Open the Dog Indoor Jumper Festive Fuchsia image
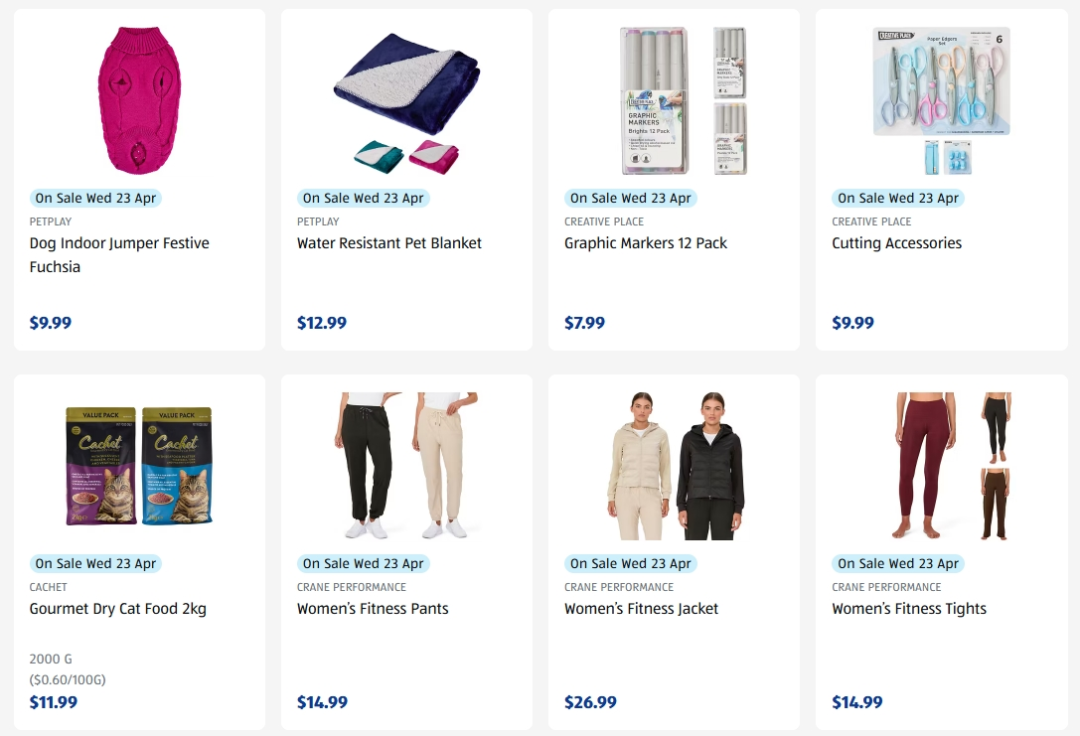1080x736 pixels. tap(140, 101)
